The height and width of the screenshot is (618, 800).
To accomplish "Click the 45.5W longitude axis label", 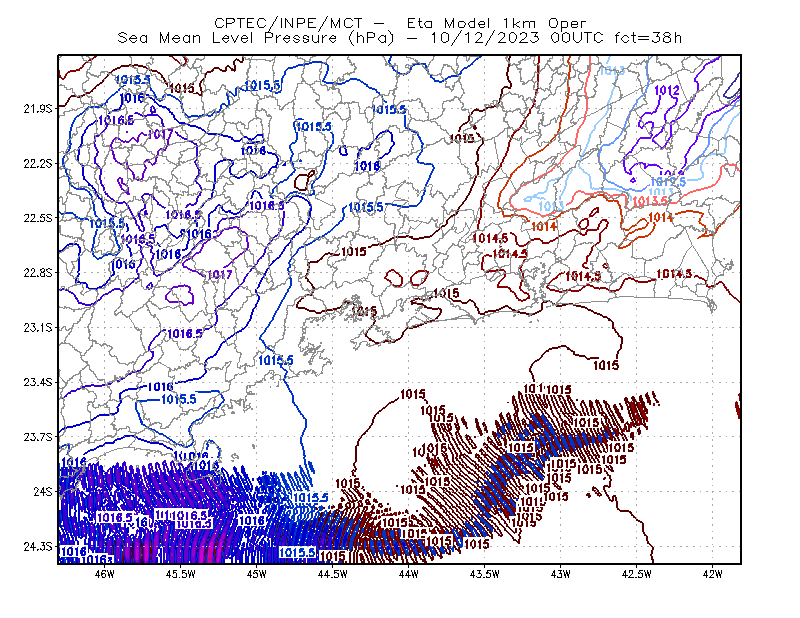I will pos(181,574).
